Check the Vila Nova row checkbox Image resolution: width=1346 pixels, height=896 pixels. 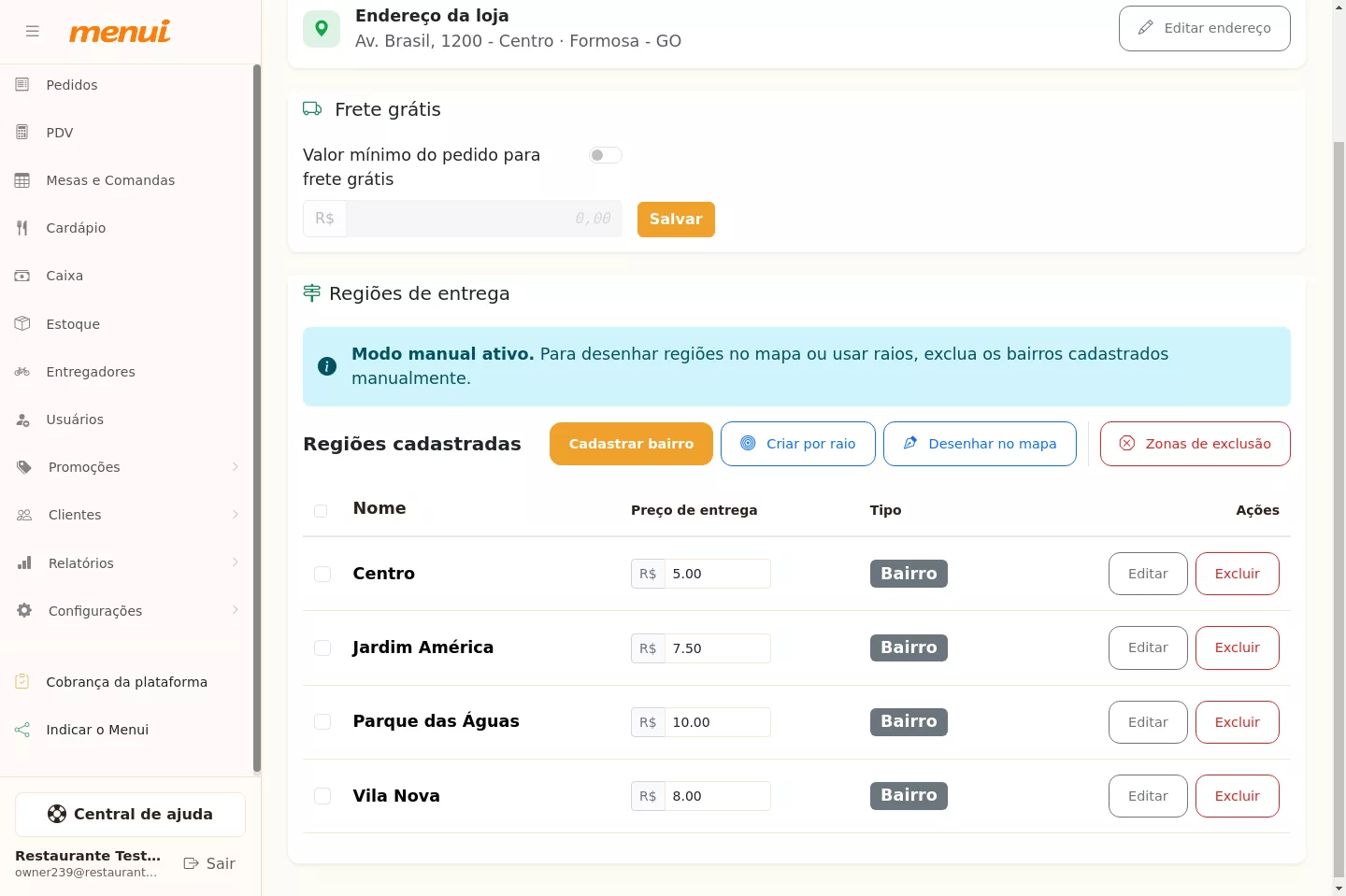coord(322,796)
